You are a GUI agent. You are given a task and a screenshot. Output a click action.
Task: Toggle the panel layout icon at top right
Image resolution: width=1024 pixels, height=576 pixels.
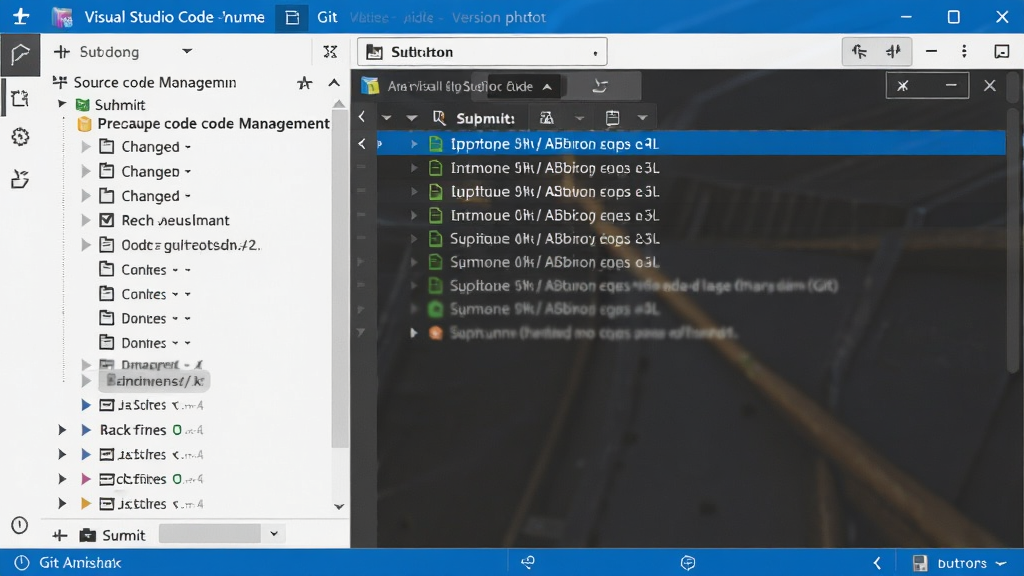(1002, 52)
